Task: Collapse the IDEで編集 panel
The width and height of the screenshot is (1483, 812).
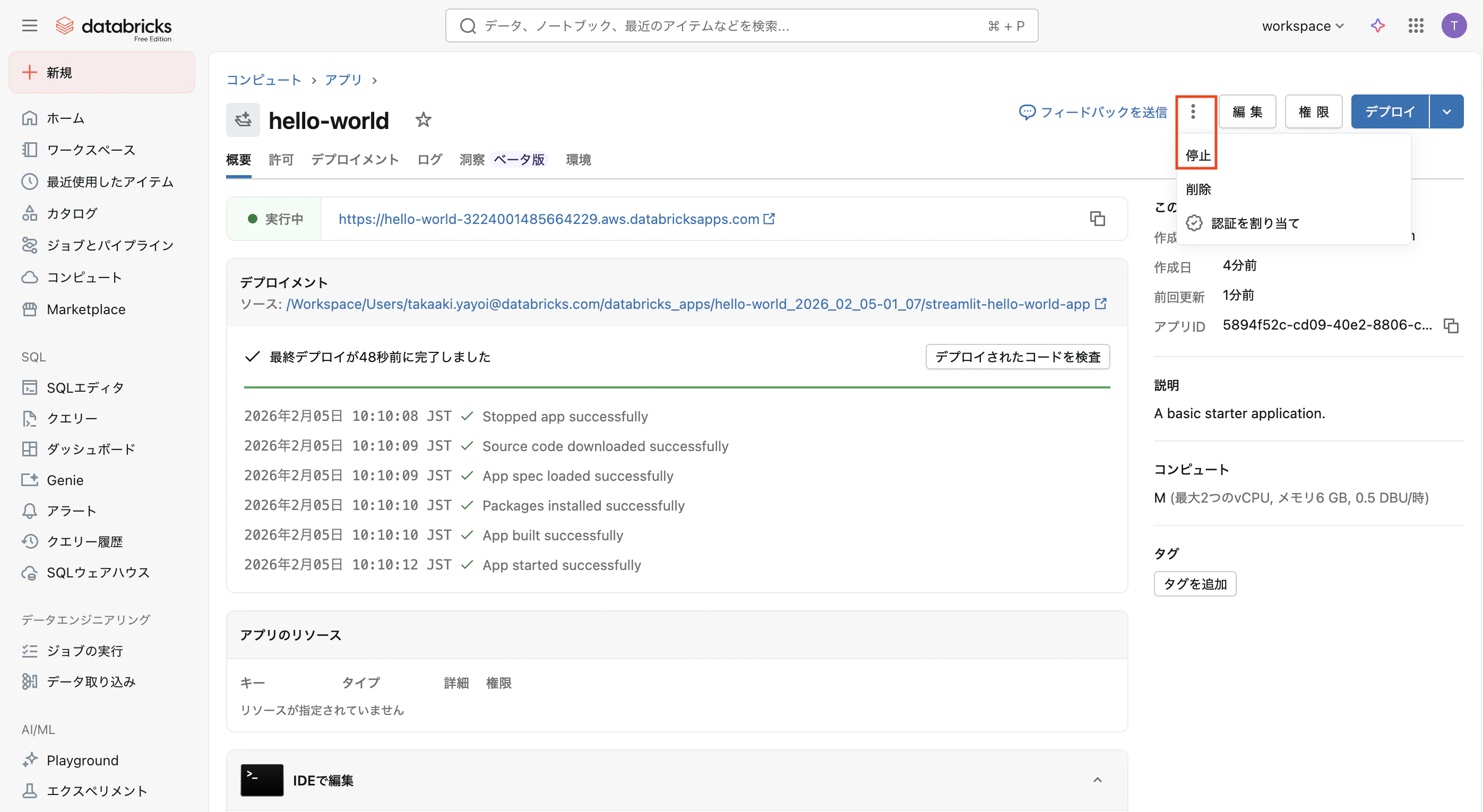Action: (x=1097, y=780)
